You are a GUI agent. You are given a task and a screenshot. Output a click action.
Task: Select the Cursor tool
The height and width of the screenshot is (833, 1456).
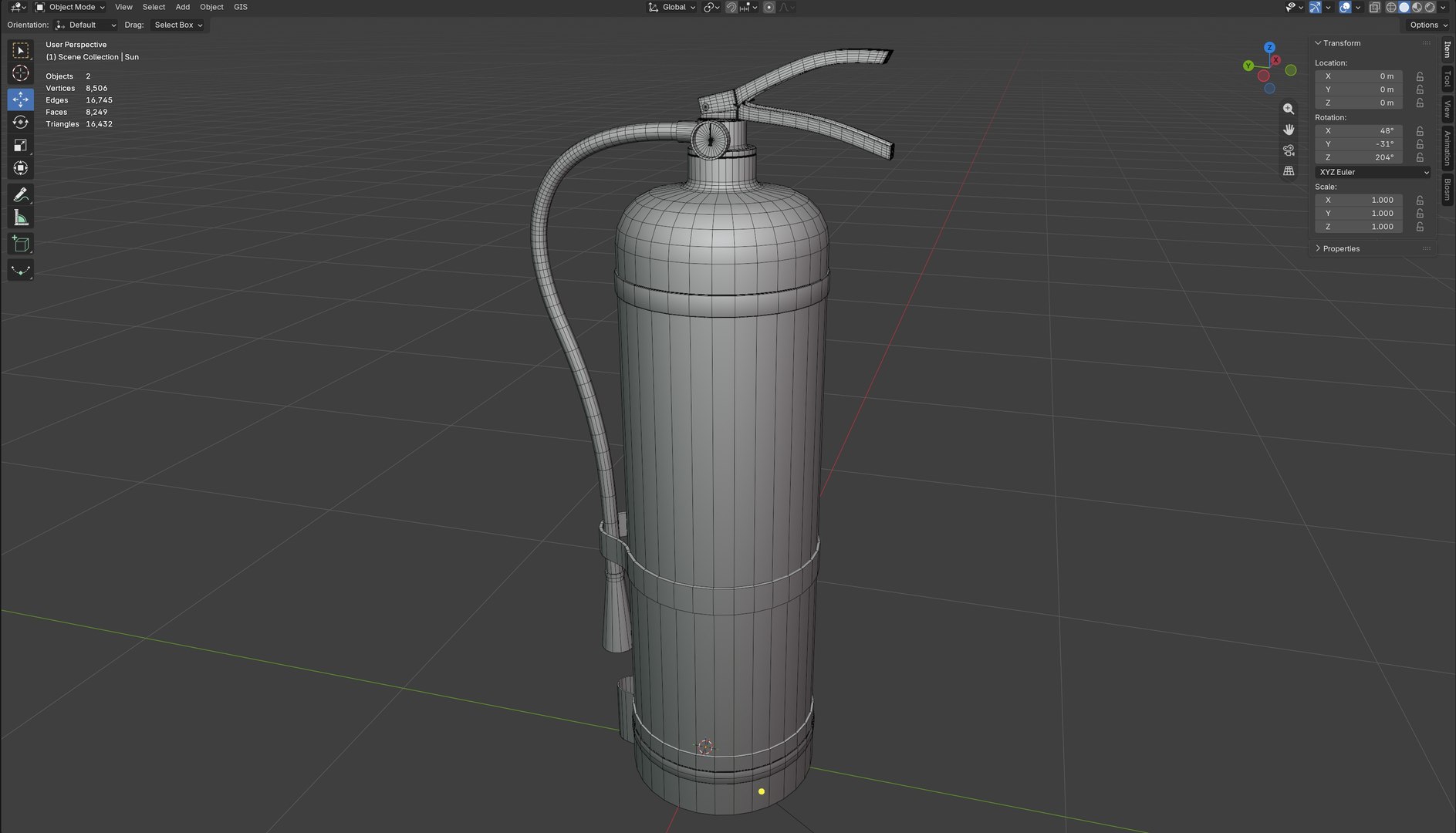pyautogui.click(x=21, y=73)
